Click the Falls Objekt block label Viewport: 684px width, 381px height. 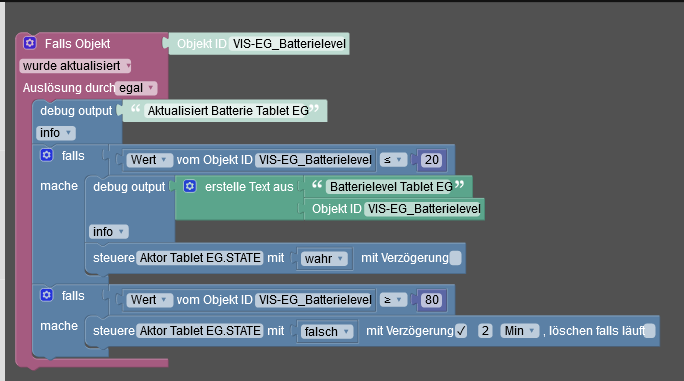[x=77, y=44]
